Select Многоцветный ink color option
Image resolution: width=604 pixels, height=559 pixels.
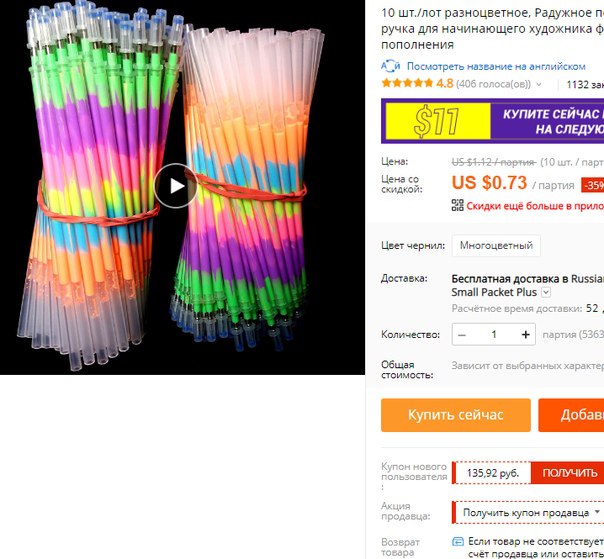tap(496, 245)
